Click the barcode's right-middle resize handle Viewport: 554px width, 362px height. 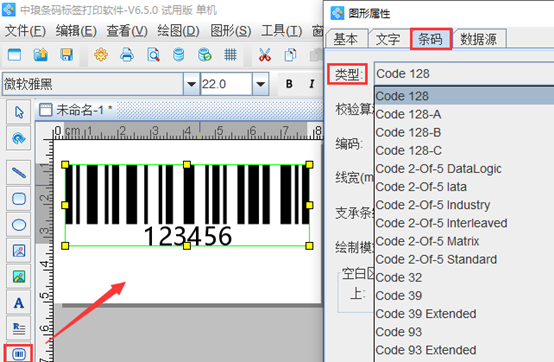(309, 205)
